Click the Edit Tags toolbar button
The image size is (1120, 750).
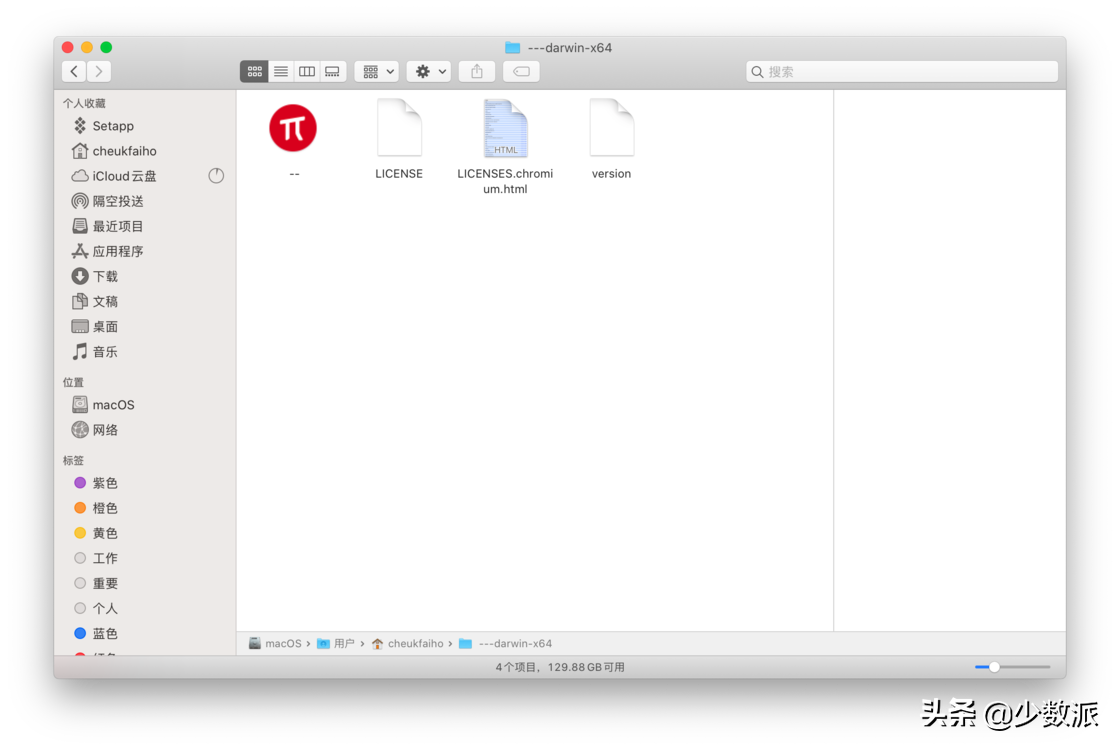click(x=521, y=71)
